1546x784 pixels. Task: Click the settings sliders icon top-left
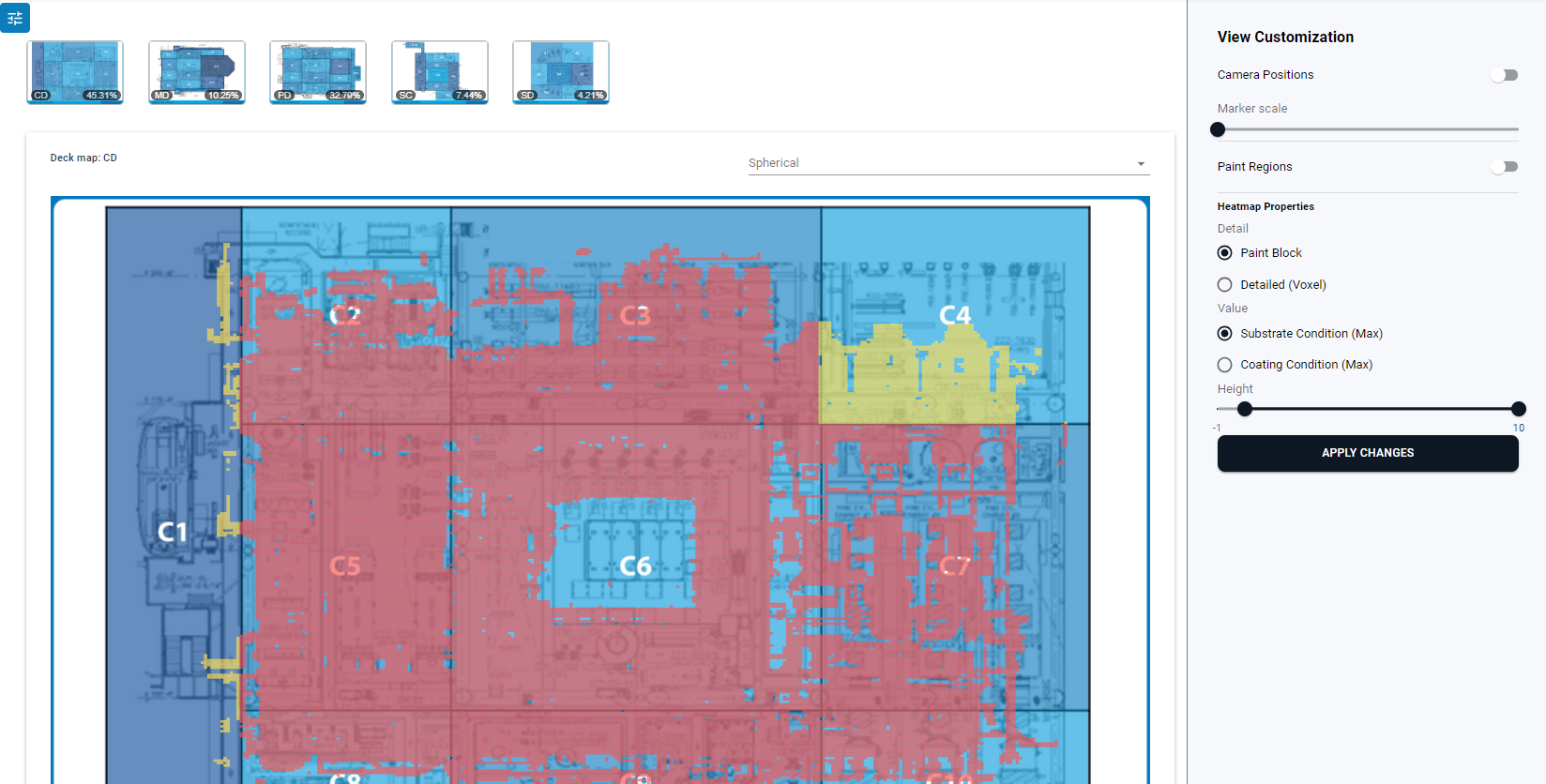(15, 18)
